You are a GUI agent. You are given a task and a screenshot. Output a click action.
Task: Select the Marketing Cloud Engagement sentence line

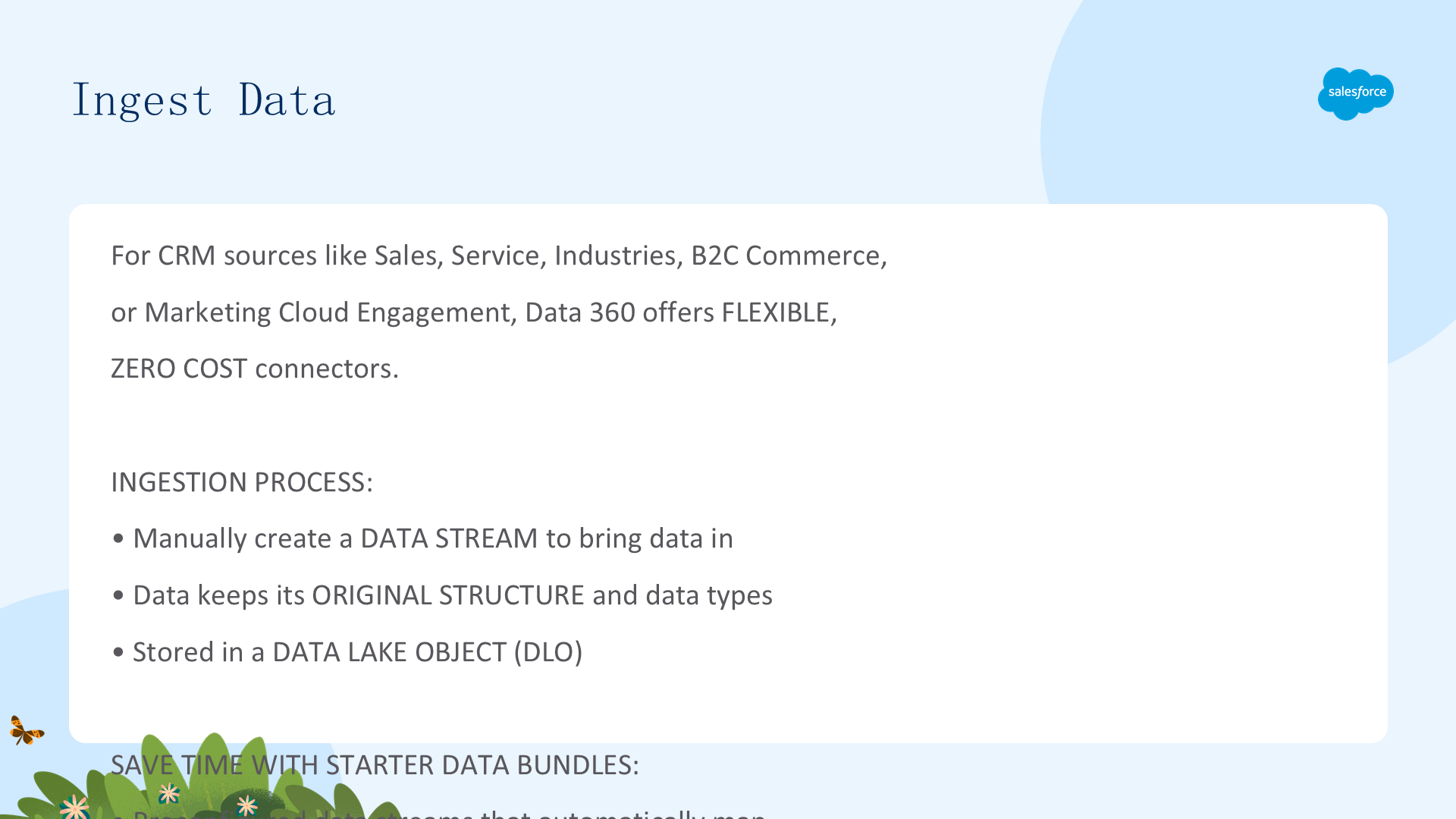click(474, 312)
